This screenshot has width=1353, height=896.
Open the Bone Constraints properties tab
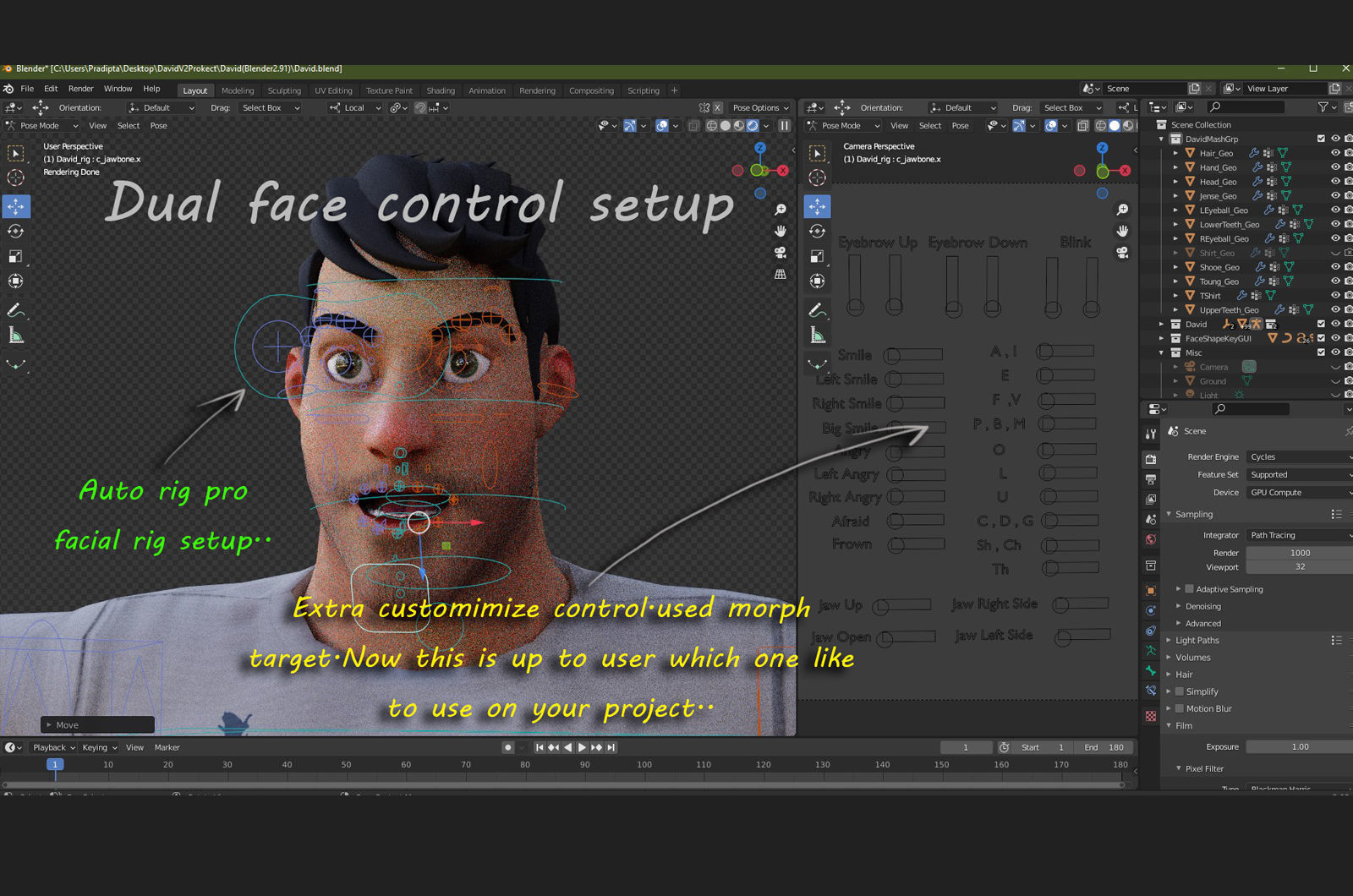click(x=1150, y=691)
